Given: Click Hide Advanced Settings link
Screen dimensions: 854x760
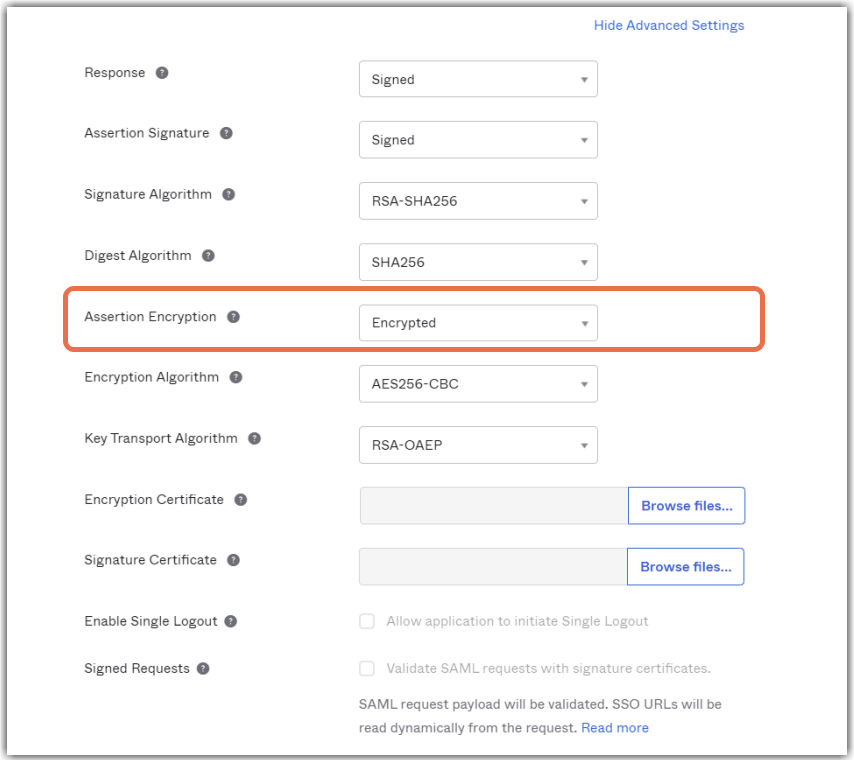Looking at the screenshot, I should pos(669,25).
